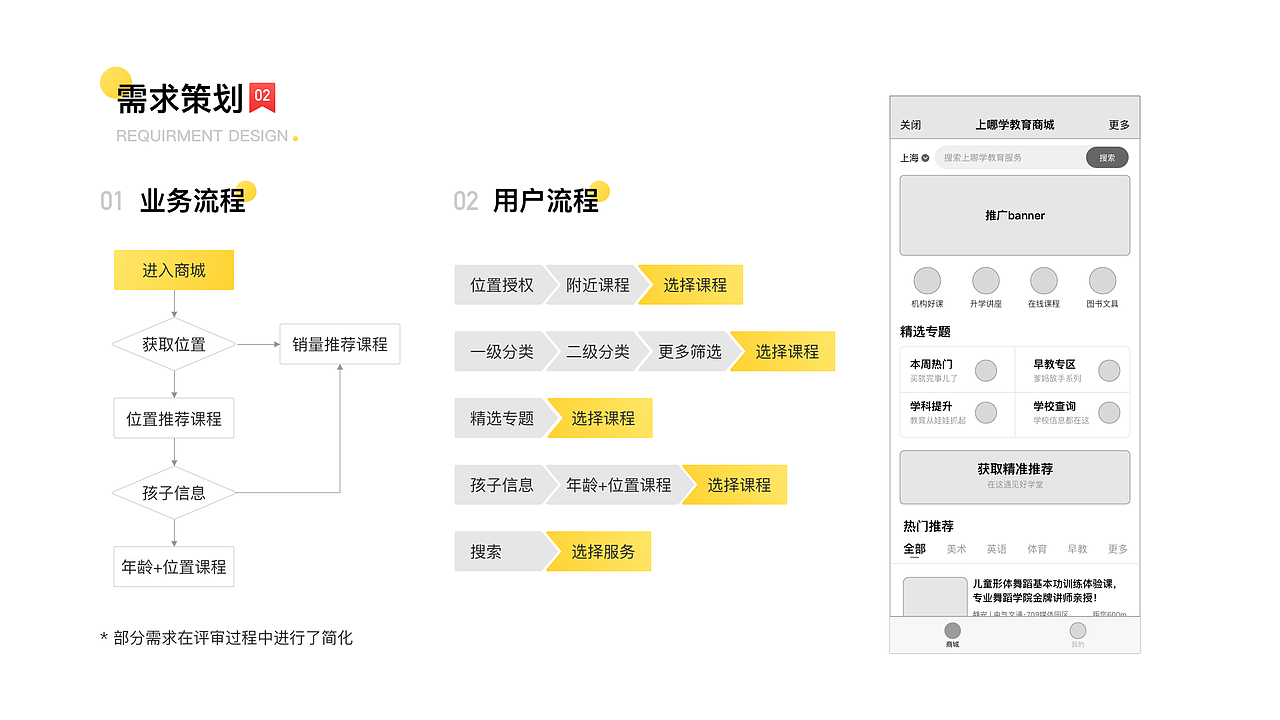Click the 位置授权 step

click(x=502, y=285)
